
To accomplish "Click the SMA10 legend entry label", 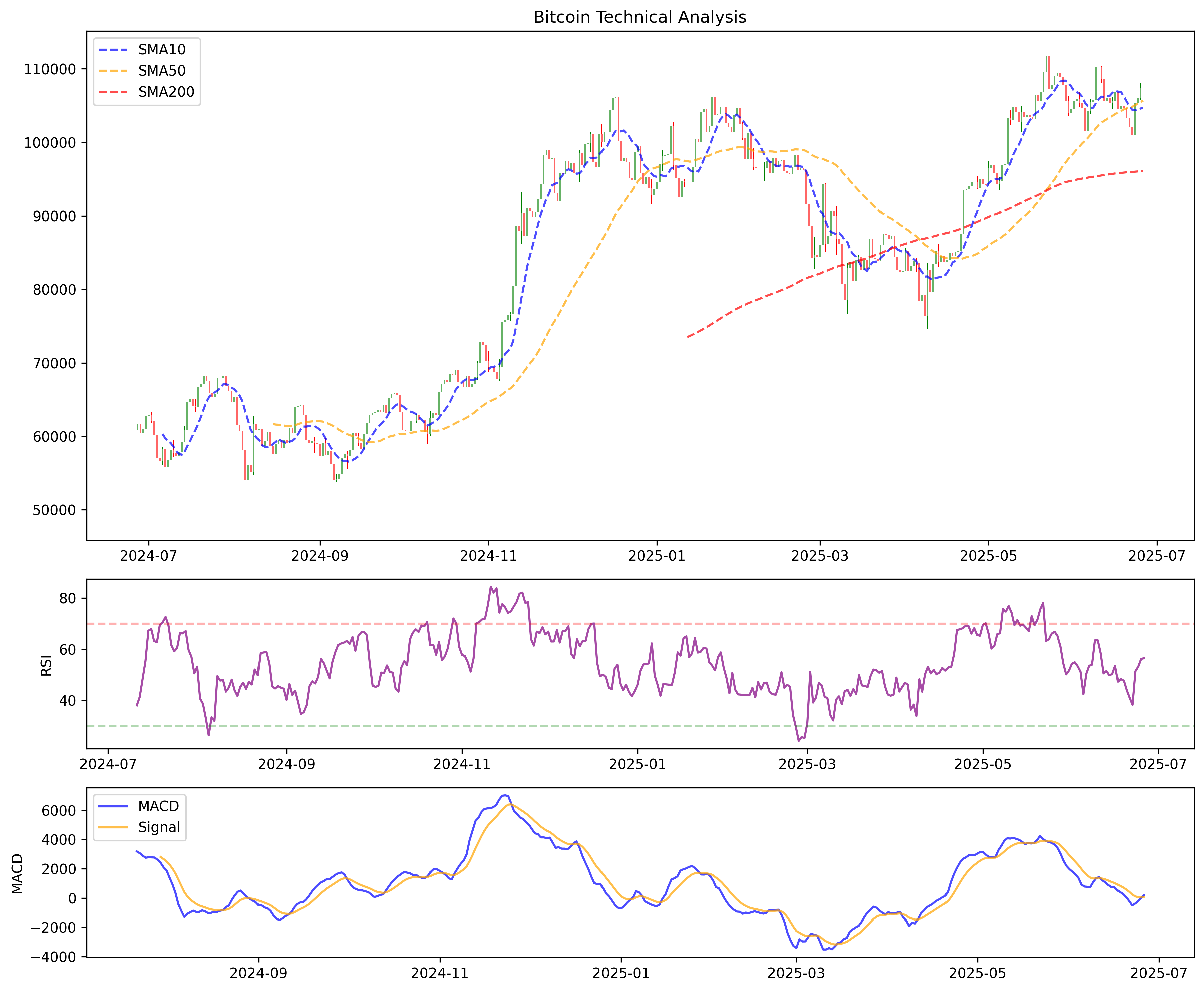I will point(162,50).
